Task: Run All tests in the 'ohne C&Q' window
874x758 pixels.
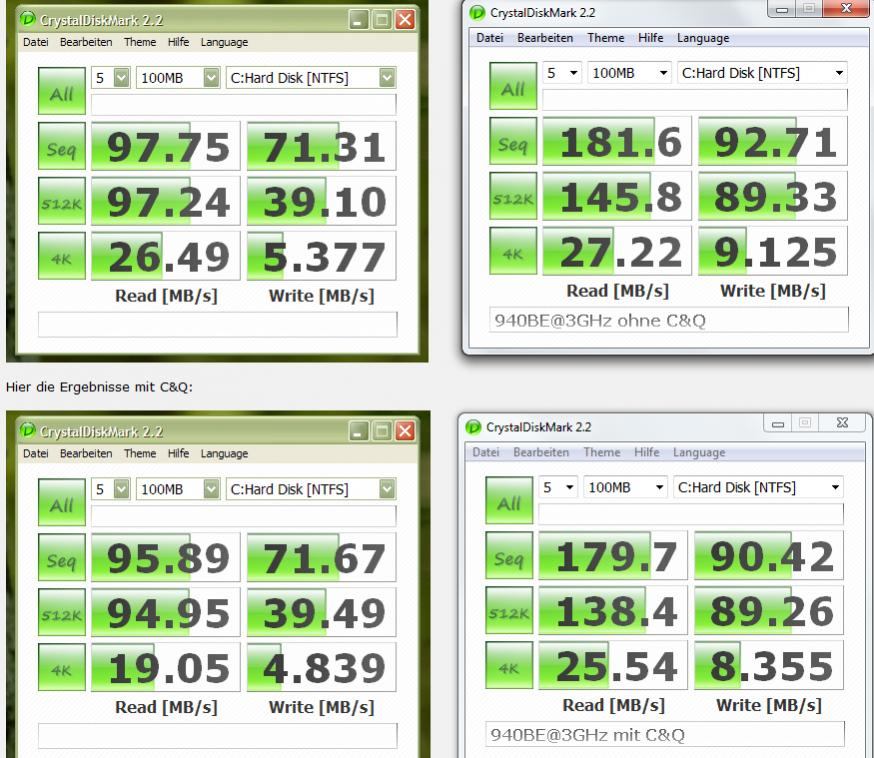Action: pyautogui.click(x=513, y=86)
